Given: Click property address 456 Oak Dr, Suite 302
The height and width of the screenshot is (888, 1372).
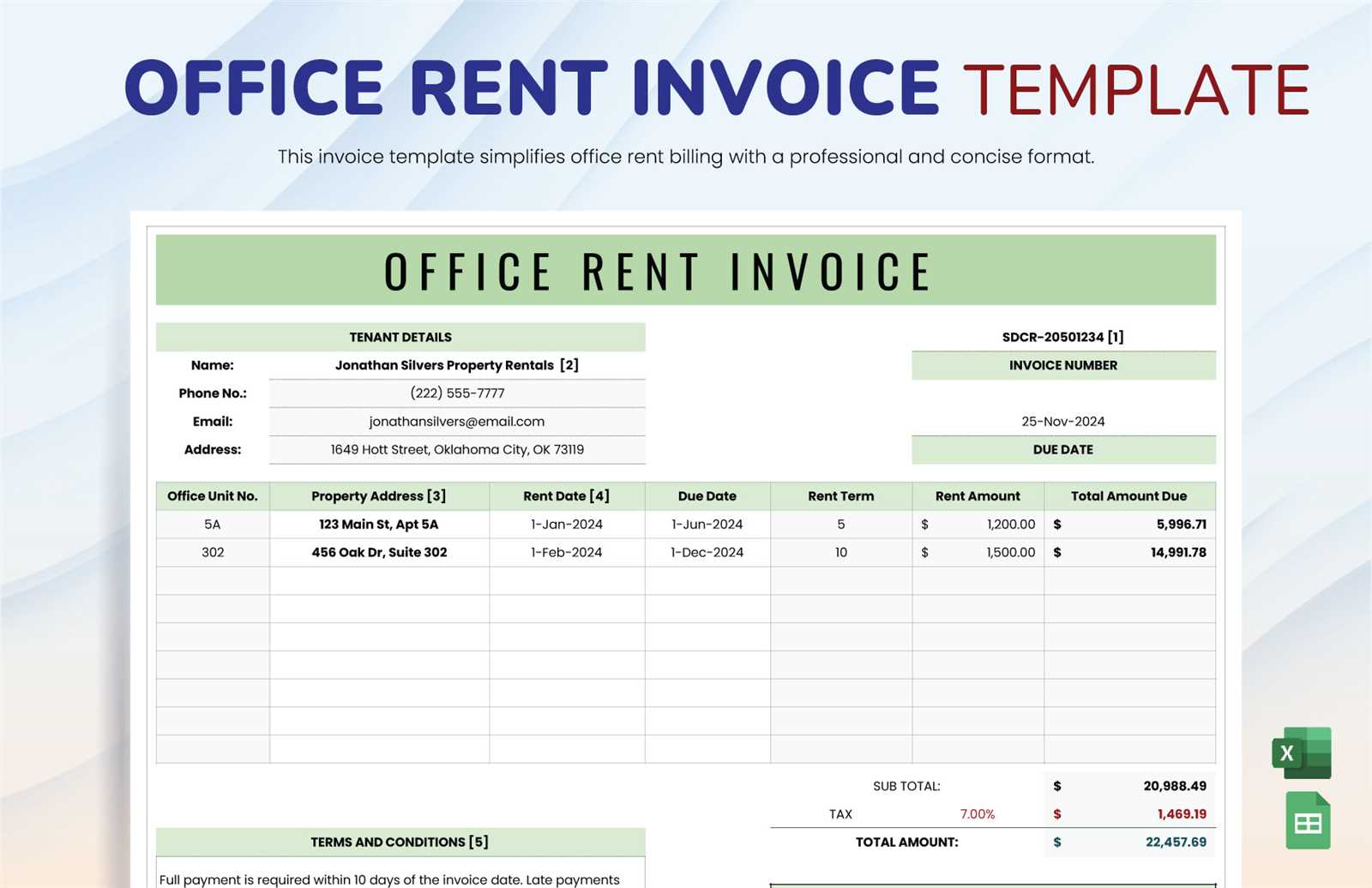Looking at the screenshot, I should point(379,553).
